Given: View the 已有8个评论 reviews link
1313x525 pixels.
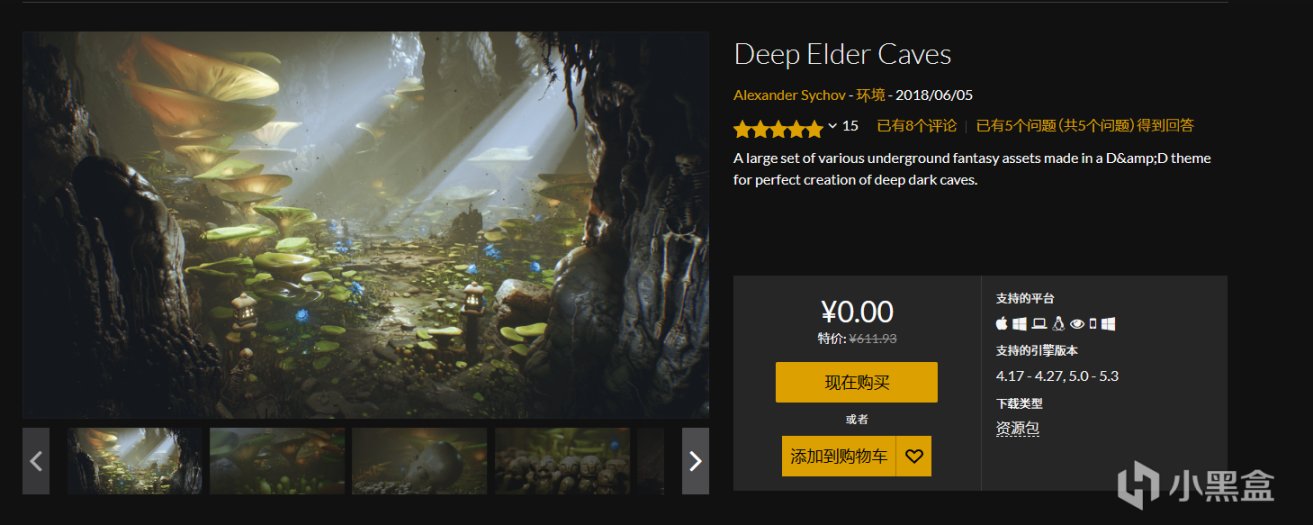Looking at the screenshot, I should (x=917, y=126).
